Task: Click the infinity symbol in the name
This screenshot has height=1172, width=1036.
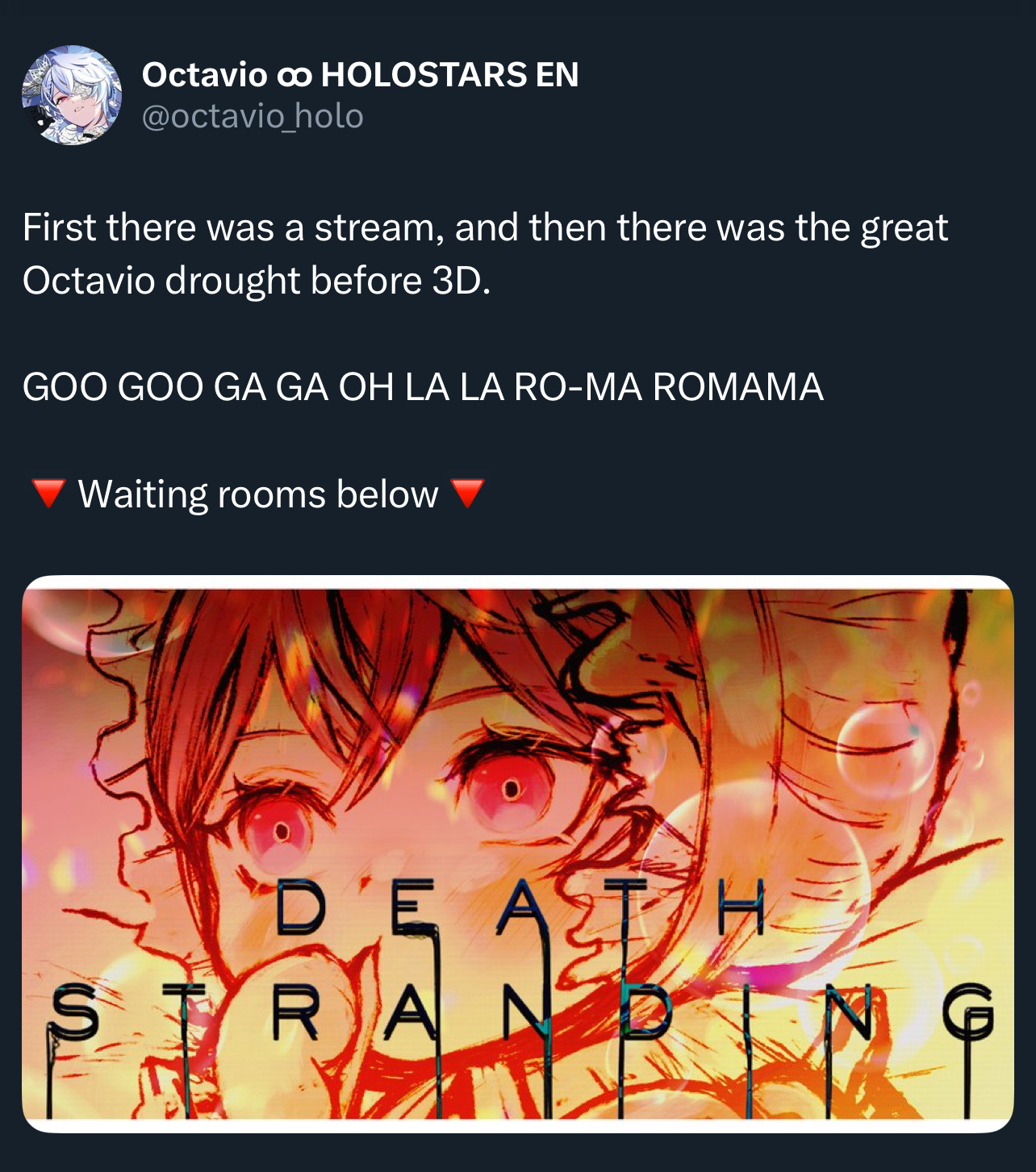Action: (294, 77)
